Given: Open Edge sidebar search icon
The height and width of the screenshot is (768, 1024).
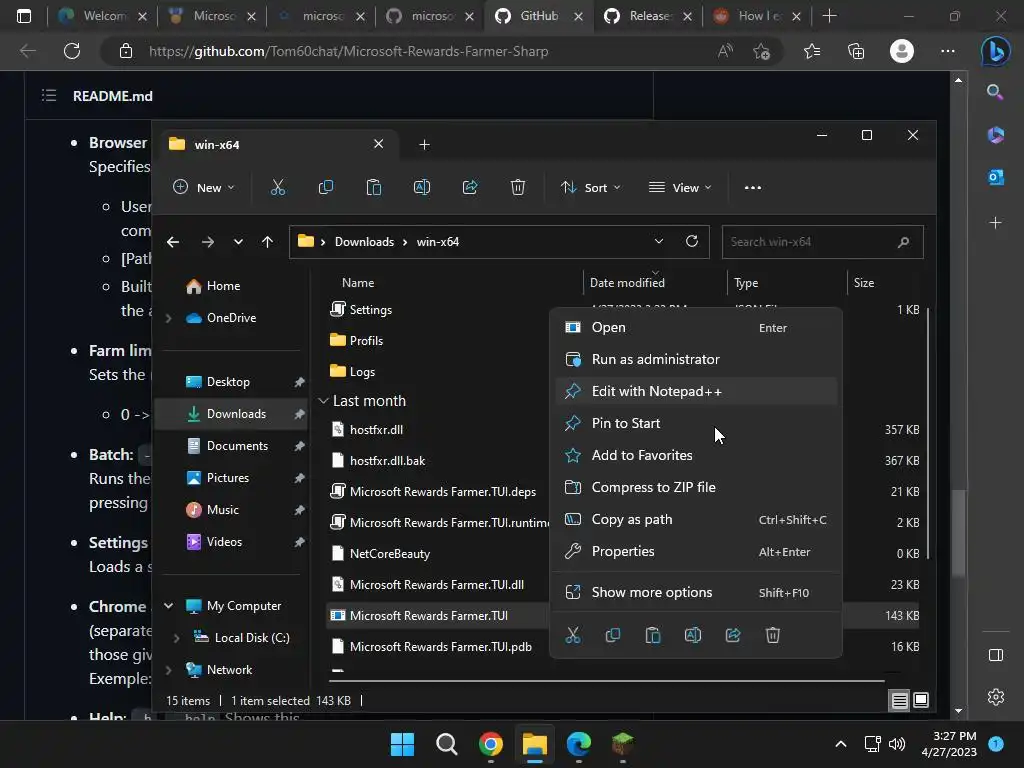Looking at the screenshot, I should click(x=995, y=92).
